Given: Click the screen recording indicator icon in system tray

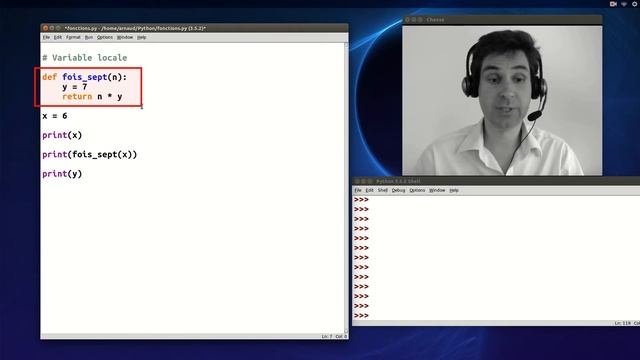Looking at the screenshot, I should (613, 4).
